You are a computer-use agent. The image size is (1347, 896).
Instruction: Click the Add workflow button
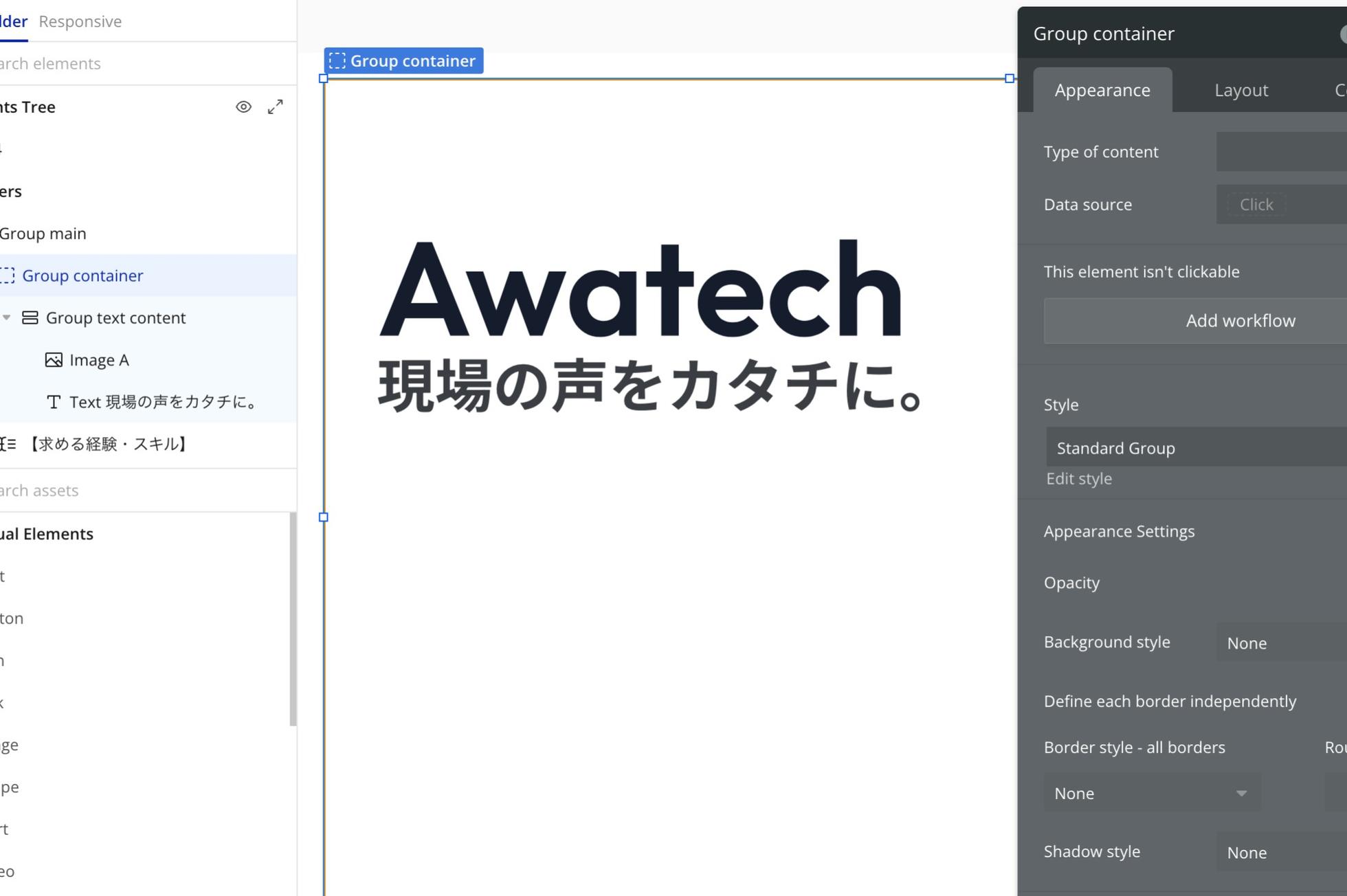tap(1240, 320)
